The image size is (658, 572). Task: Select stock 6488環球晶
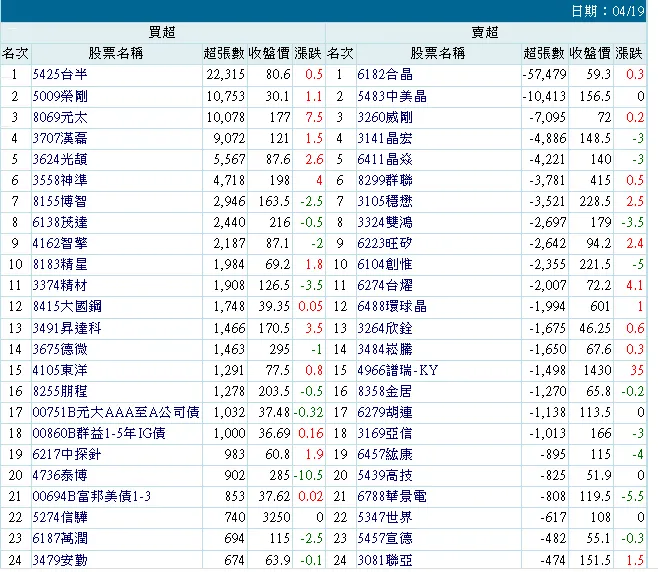coord(392,306)
